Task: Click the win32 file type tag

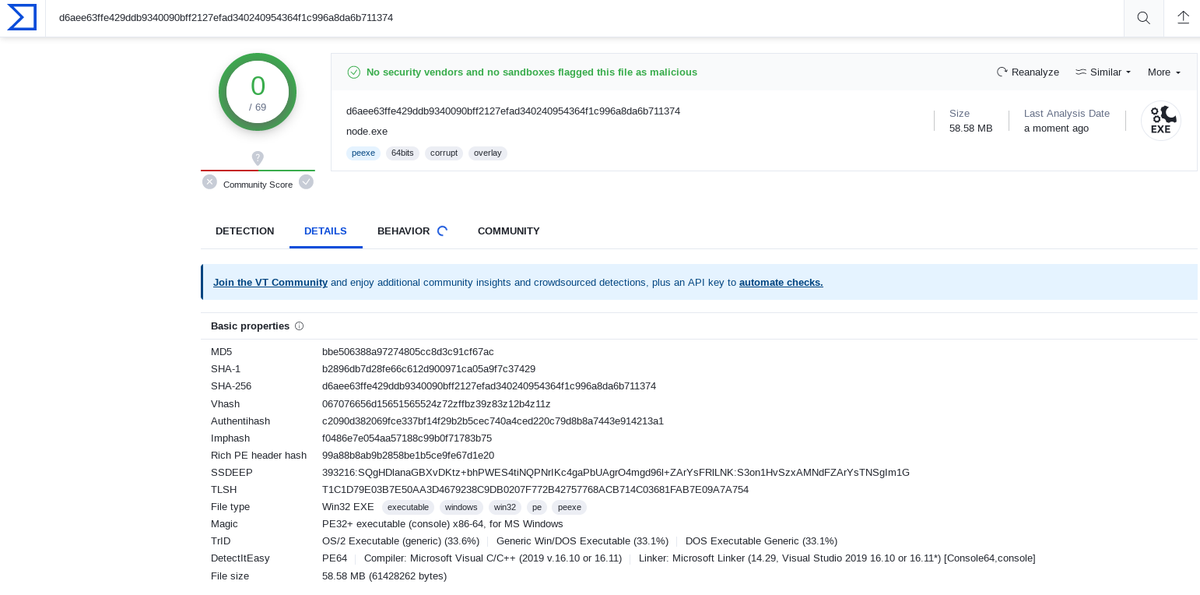Action: coord(505,507)
